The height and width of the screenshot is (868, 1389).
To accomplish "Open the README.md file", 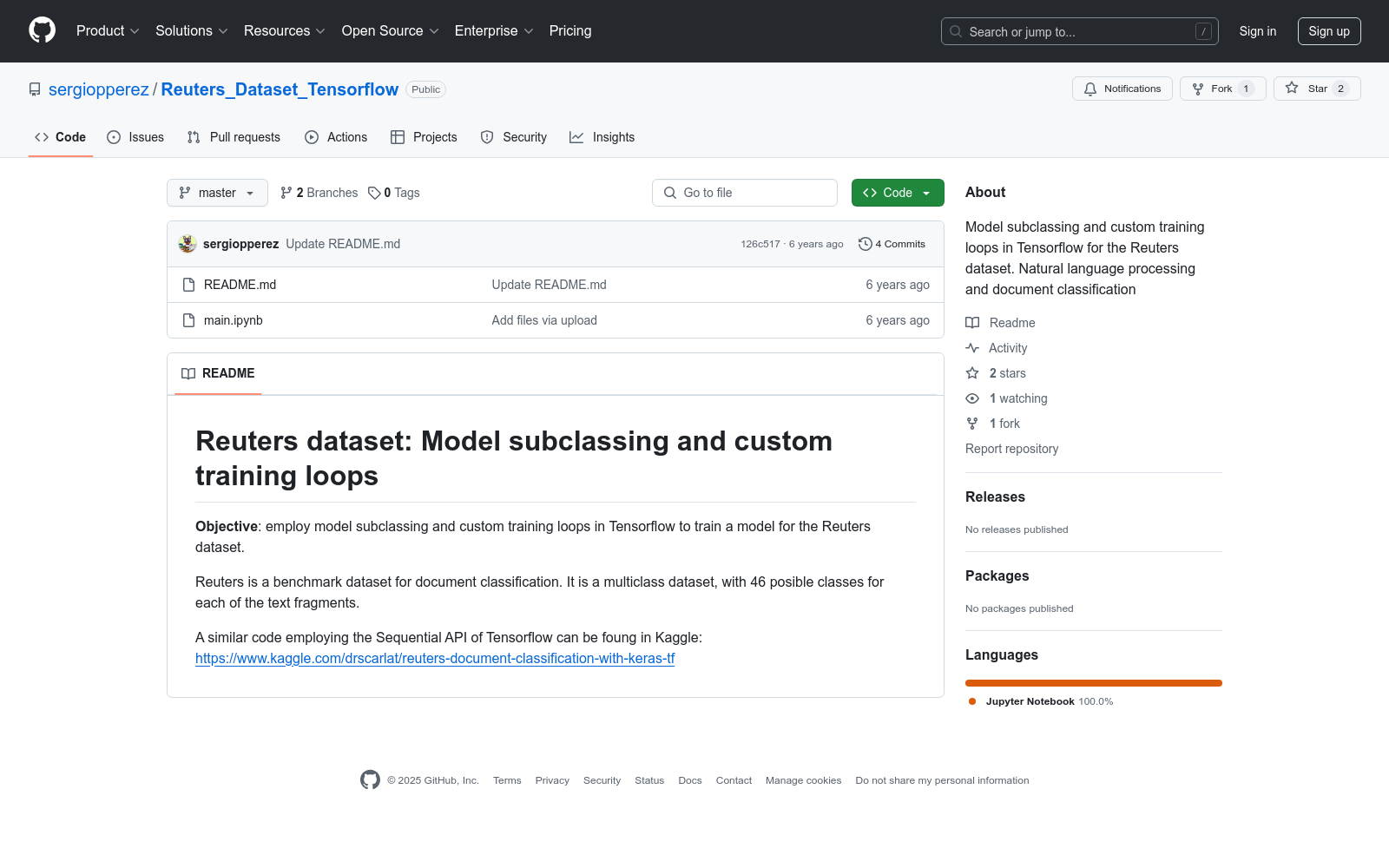I will coord(240,285).
